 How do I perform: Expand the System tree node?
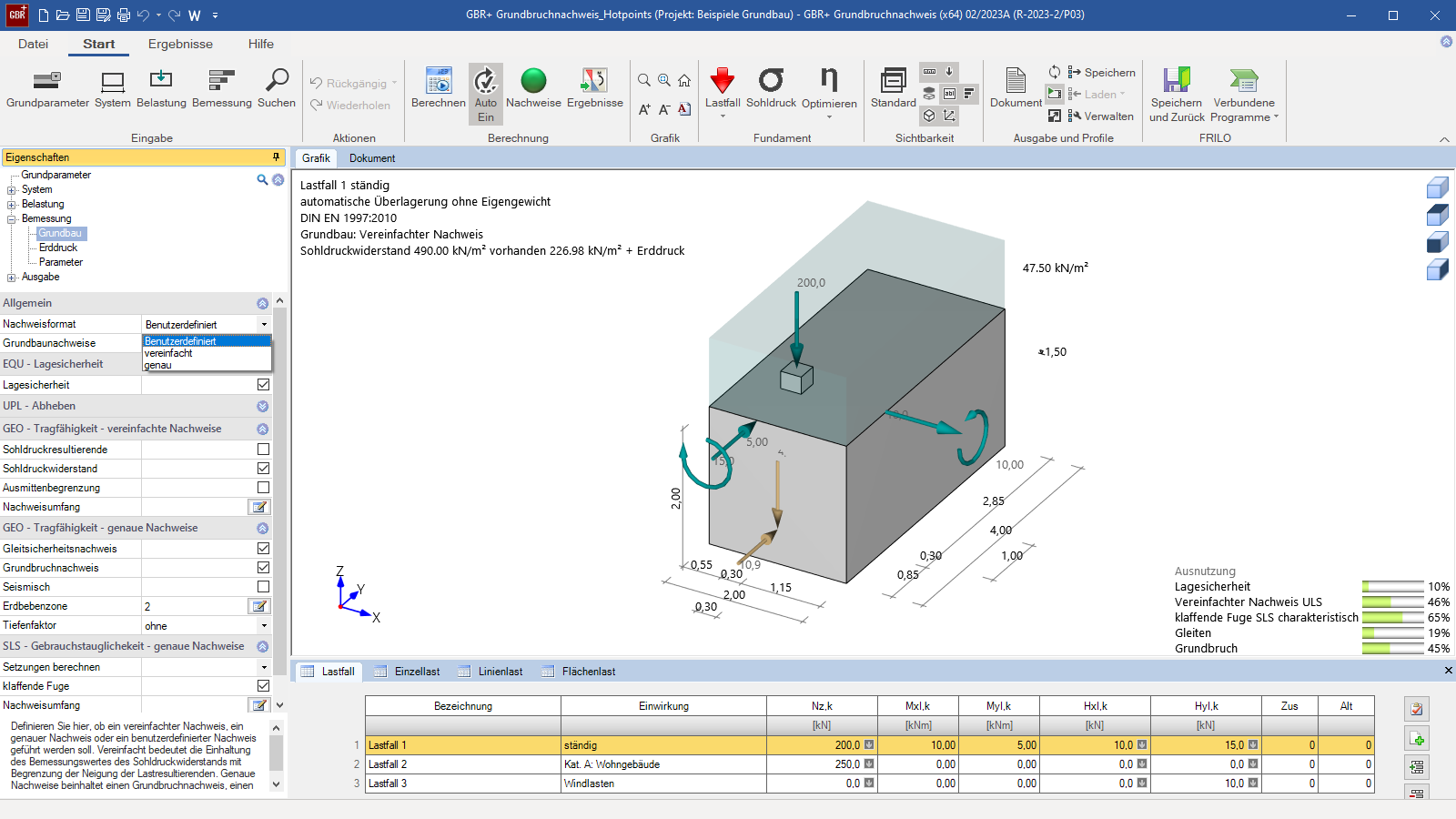tap(12, 190)
